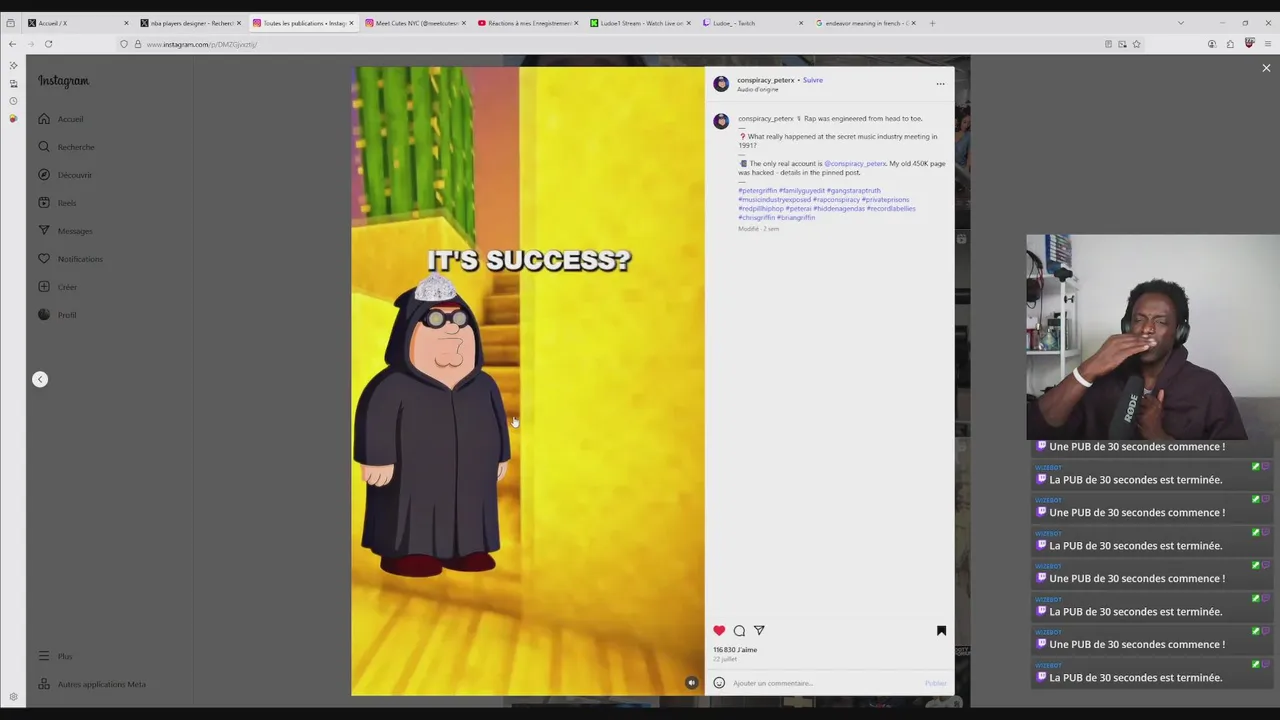
Task: Switch to Réactions à mes Enregistrements tab
Action: pyautogui.click(x=528, y=23)
